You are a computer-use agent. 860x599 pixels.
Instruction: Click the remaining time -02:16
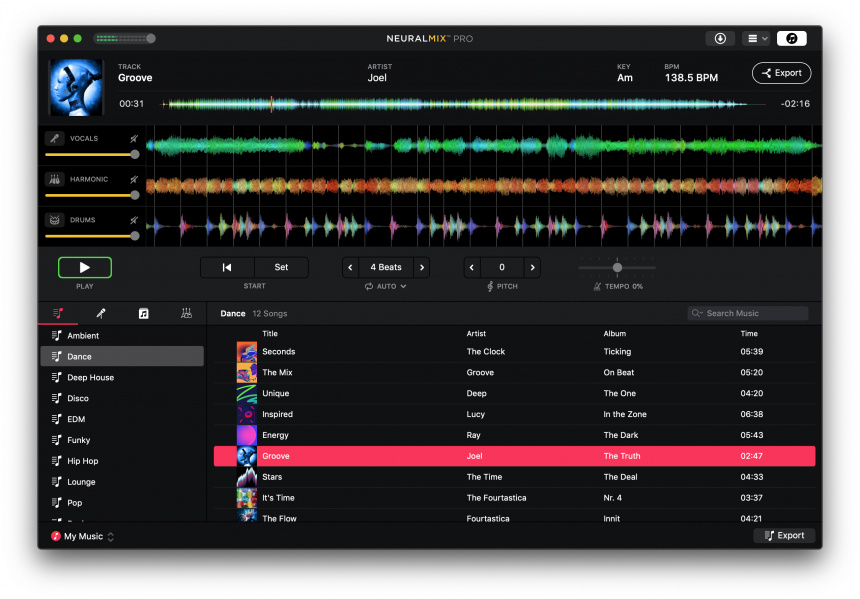795,104
